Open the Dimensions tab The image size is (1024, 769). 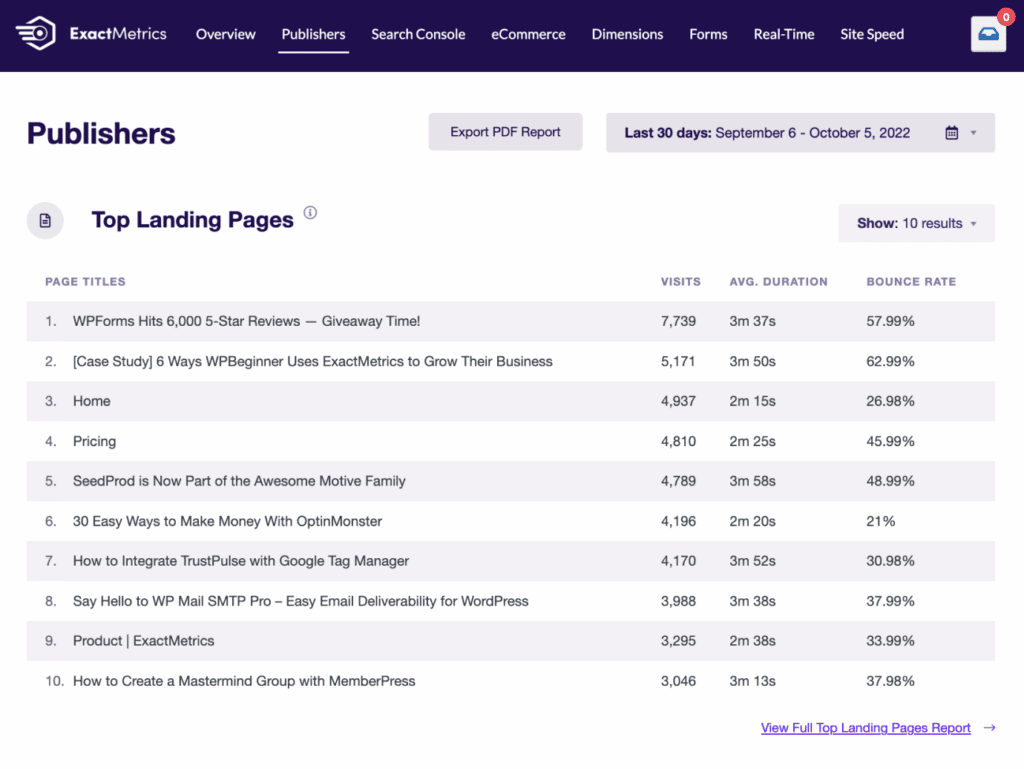point(627,34)
